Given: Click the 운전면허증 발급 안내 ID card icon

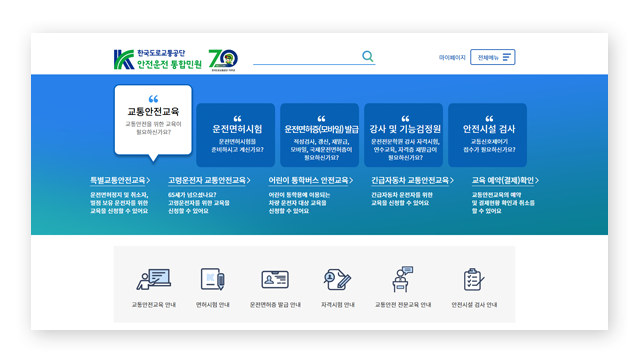Looking at the screenshot, I should point(275,280).
